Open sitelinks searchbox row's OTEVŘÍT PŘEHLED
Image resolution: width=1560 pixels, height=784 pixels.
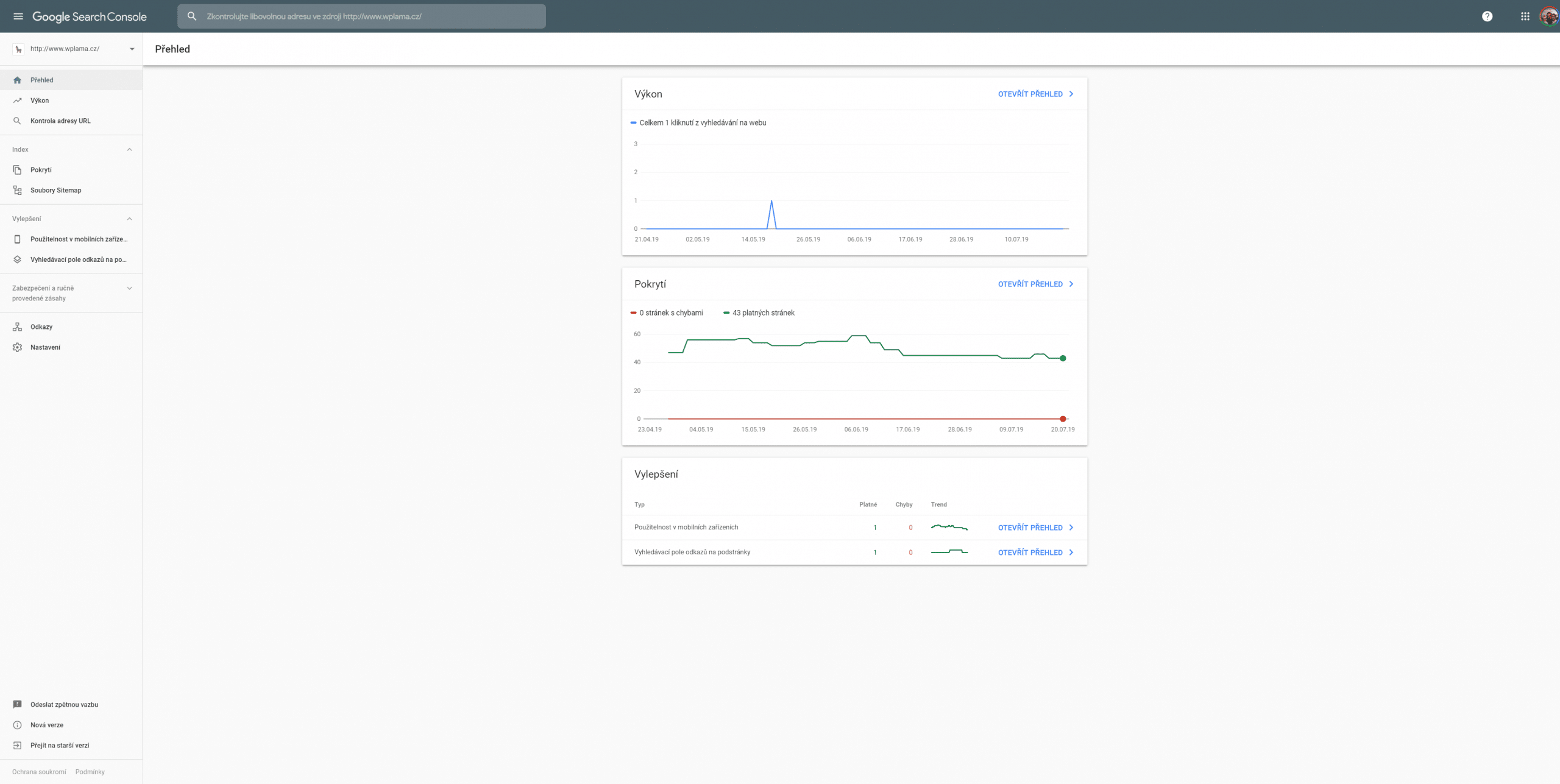pyautogui.click(x=1030, y=553)
